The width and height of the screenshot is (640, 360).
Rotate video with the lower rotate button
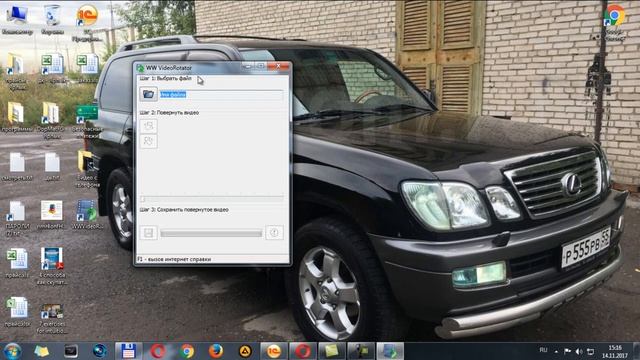(148, 141)
